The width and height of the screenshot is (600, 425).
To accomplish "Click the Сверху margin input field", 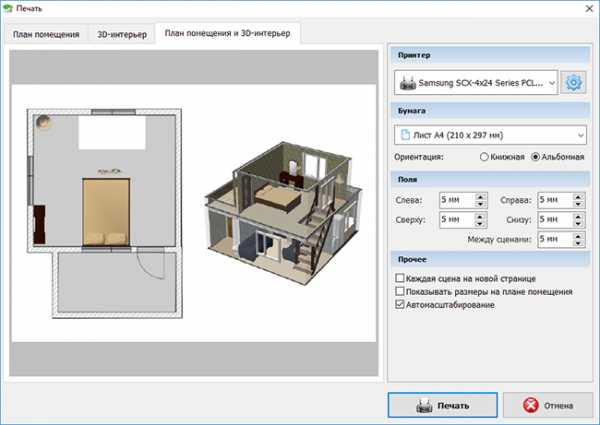I will pos(455,219).
